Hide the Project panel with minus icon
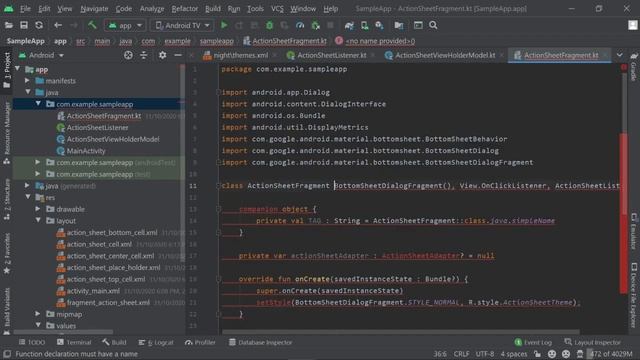640x360 pixels. tap(178, 55)
